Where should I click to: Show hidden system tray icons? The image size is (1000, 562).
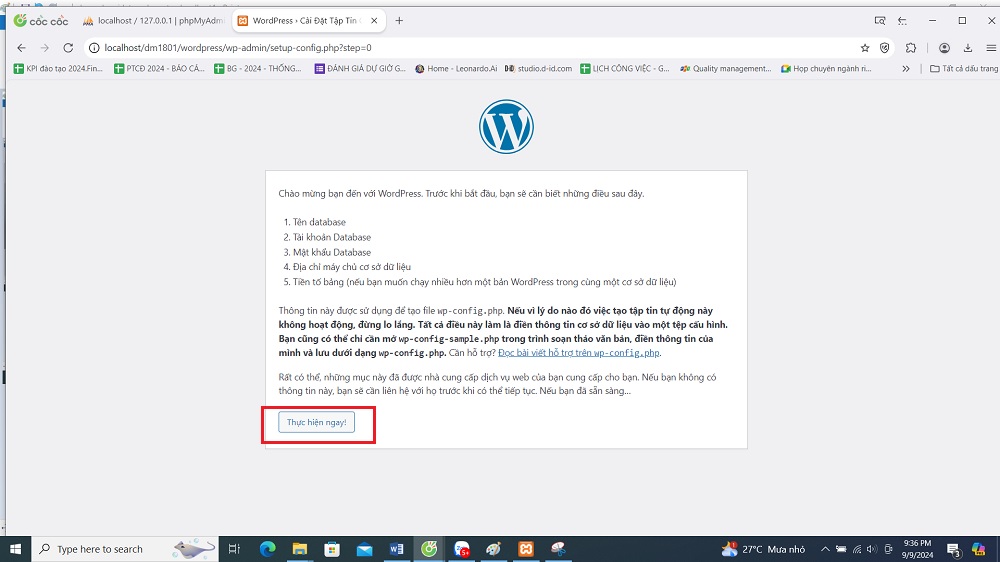[825, 549]
